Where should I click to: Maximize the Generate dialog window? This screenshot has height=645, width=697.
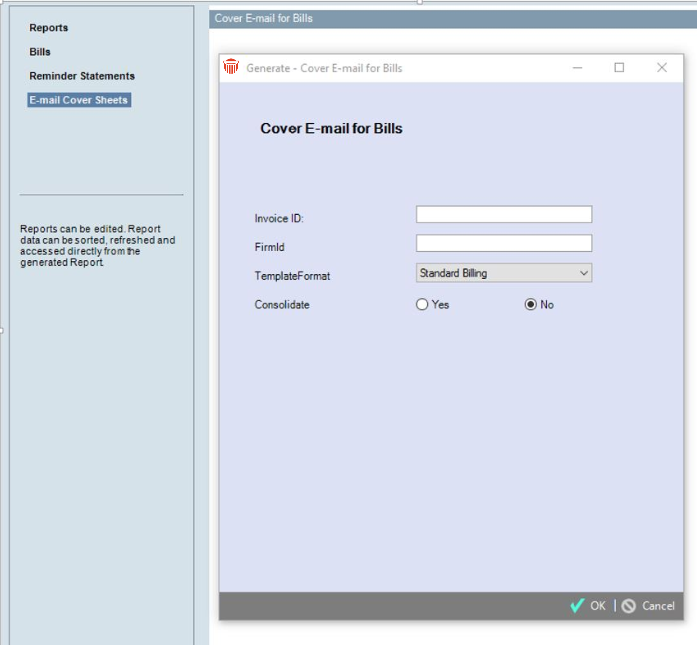coord(619,68)
